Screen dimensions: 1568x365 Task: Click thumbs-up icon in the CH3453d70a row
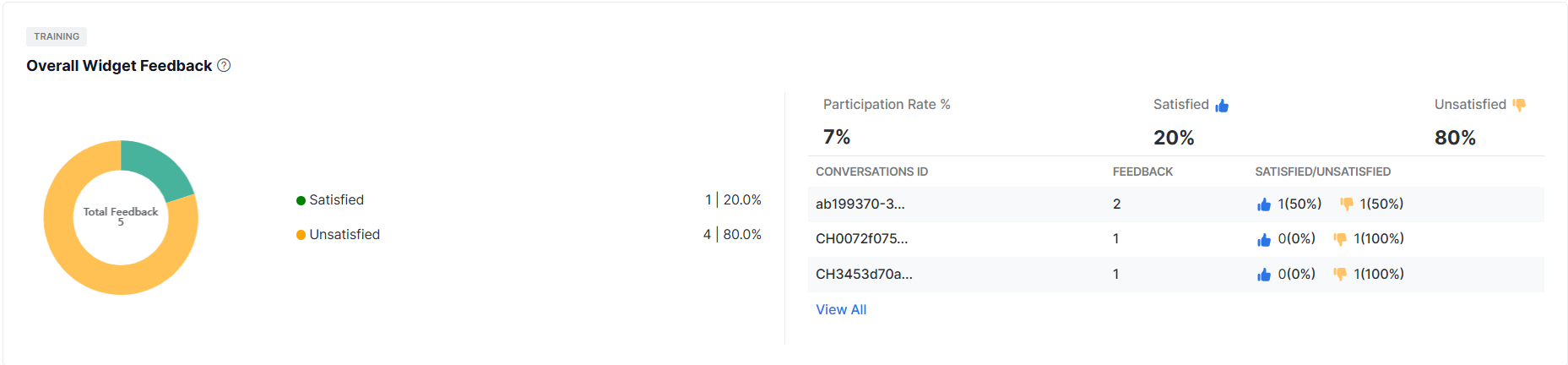[x=1264, y=275]
